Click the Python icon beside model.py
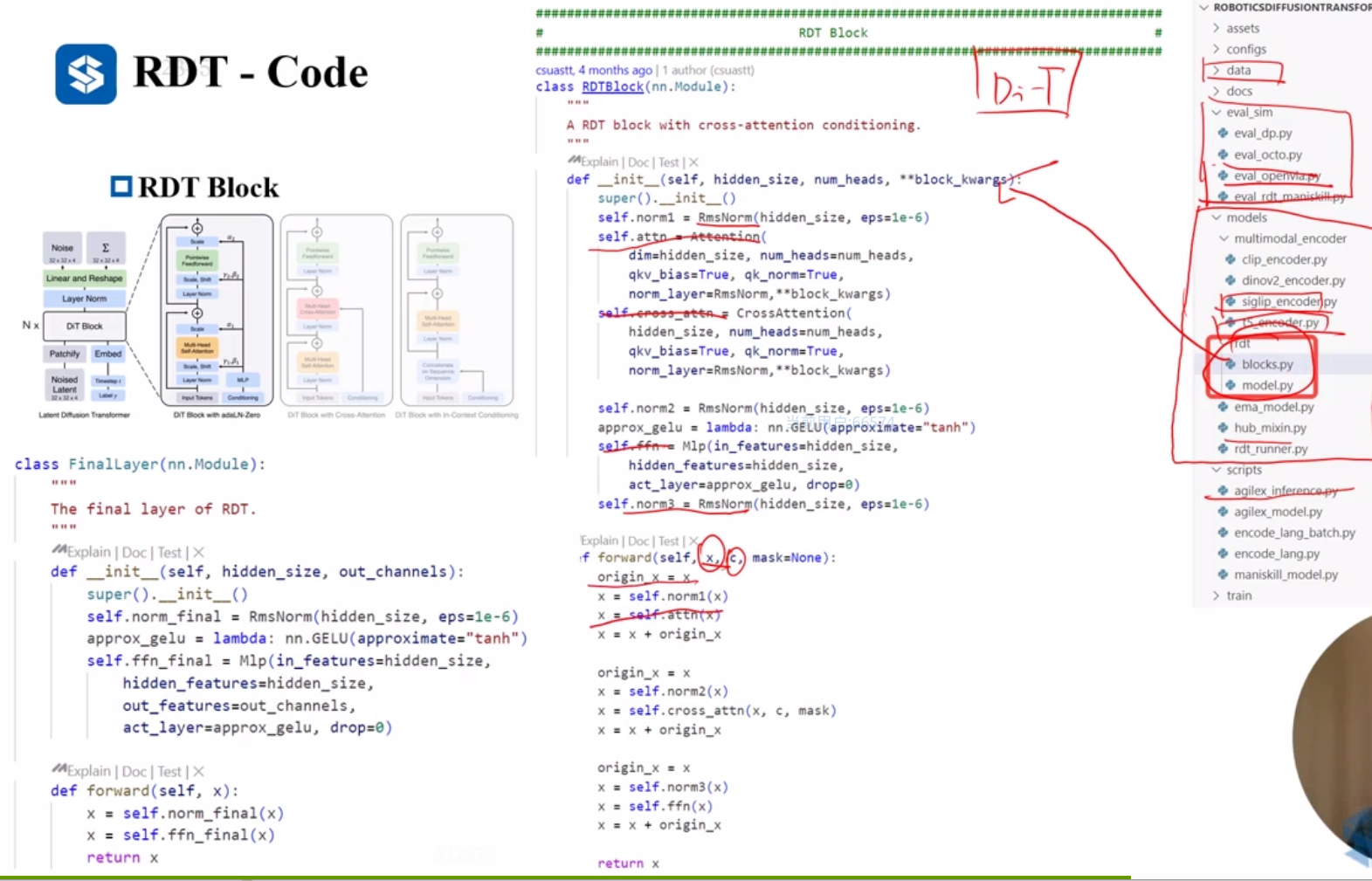This screenshot has width=1372, height=881. [x=1231, y=385]
